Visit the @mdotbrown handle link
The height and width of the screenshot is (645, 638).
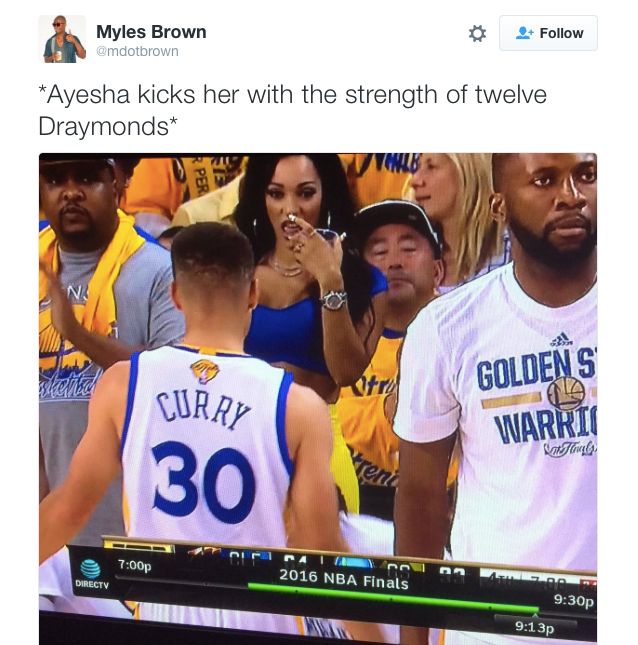tap(137, 51)
